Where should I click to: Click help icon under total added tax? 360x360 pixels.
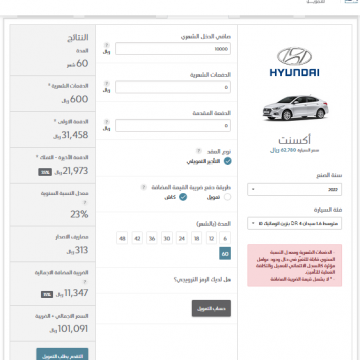pyautogui.click(x=85, y=282)
